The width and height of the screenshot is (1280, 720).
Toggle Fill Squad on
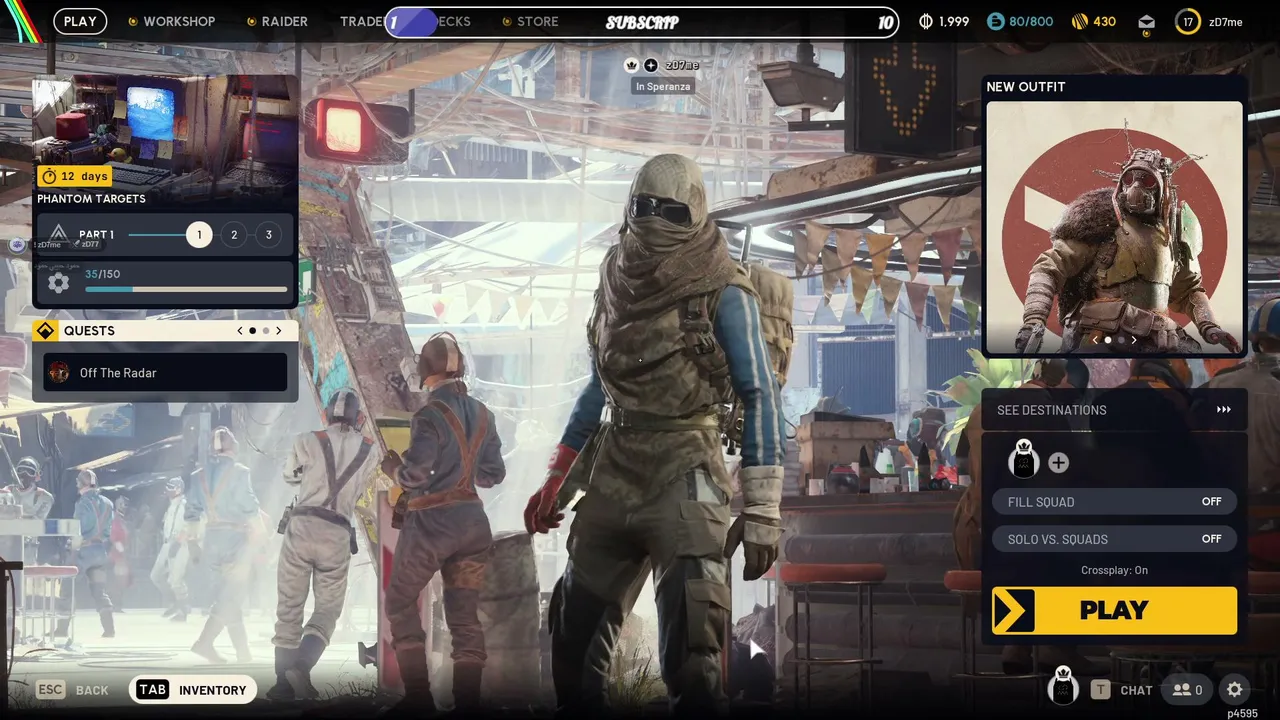pos(1114,502)
